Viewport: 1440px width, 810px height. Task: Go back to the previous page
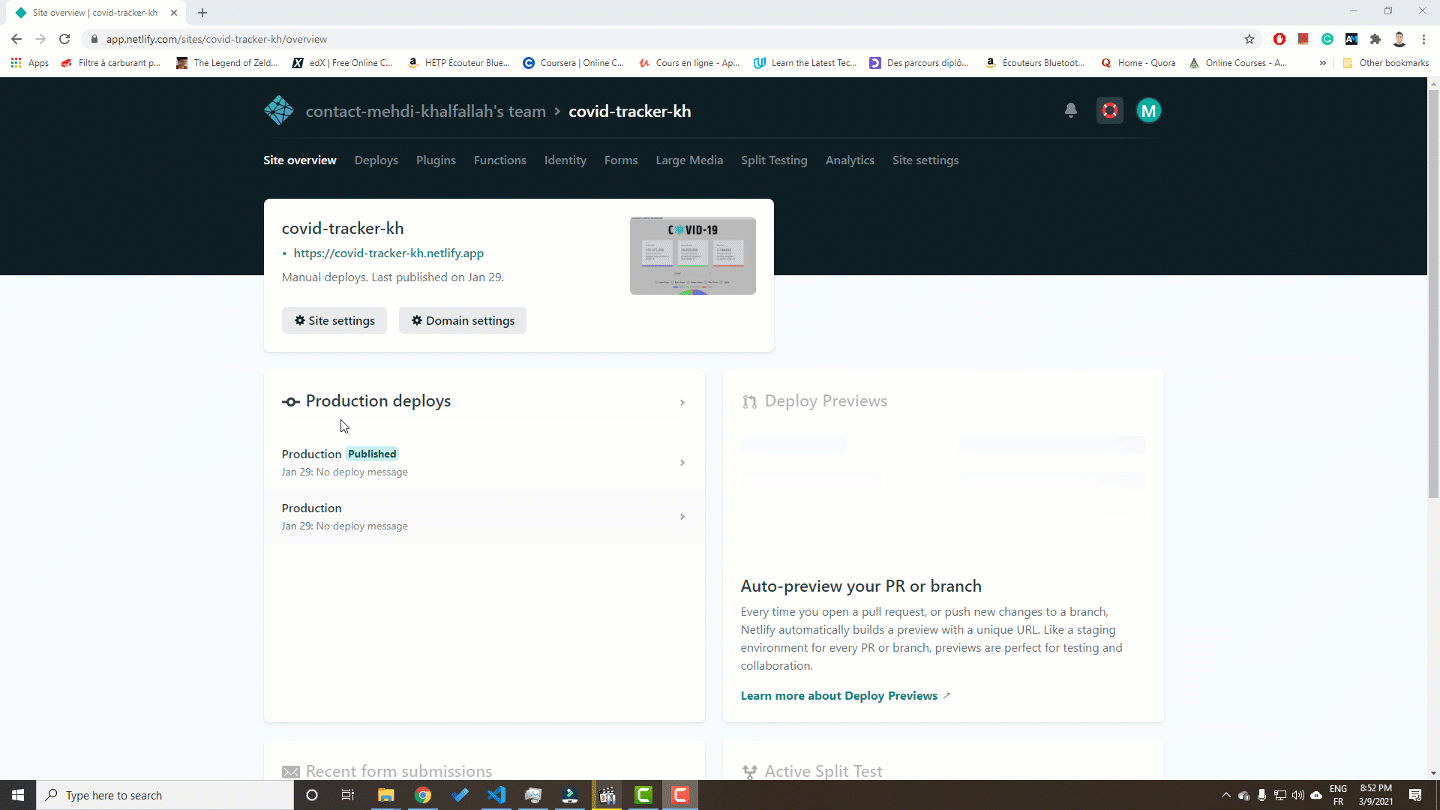pyautogui.click(x=16, y=39)
